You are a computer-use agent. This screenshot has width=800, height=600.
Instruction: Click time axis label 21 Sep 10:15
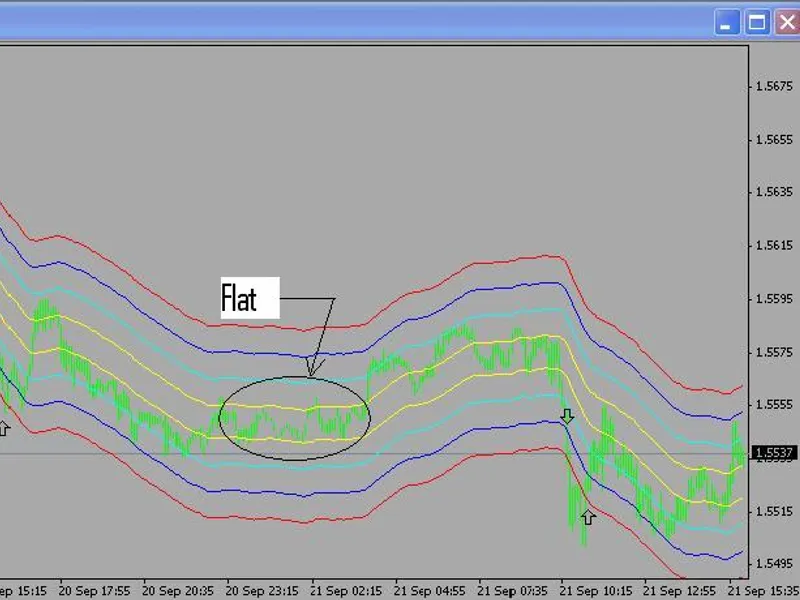[596, 591]
